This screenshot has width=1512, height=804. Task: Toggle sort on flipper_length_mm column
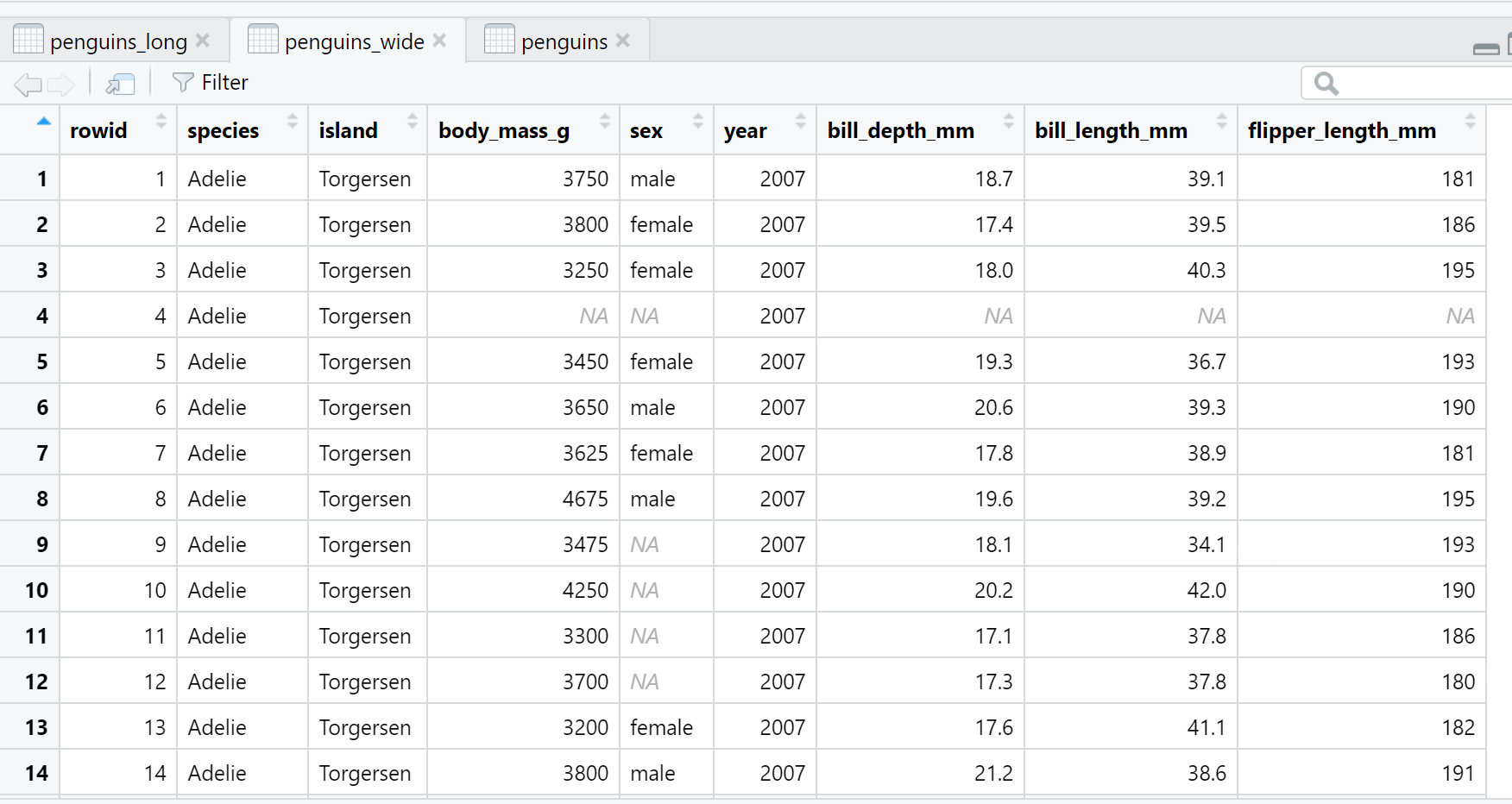(x=1470, y=122)
